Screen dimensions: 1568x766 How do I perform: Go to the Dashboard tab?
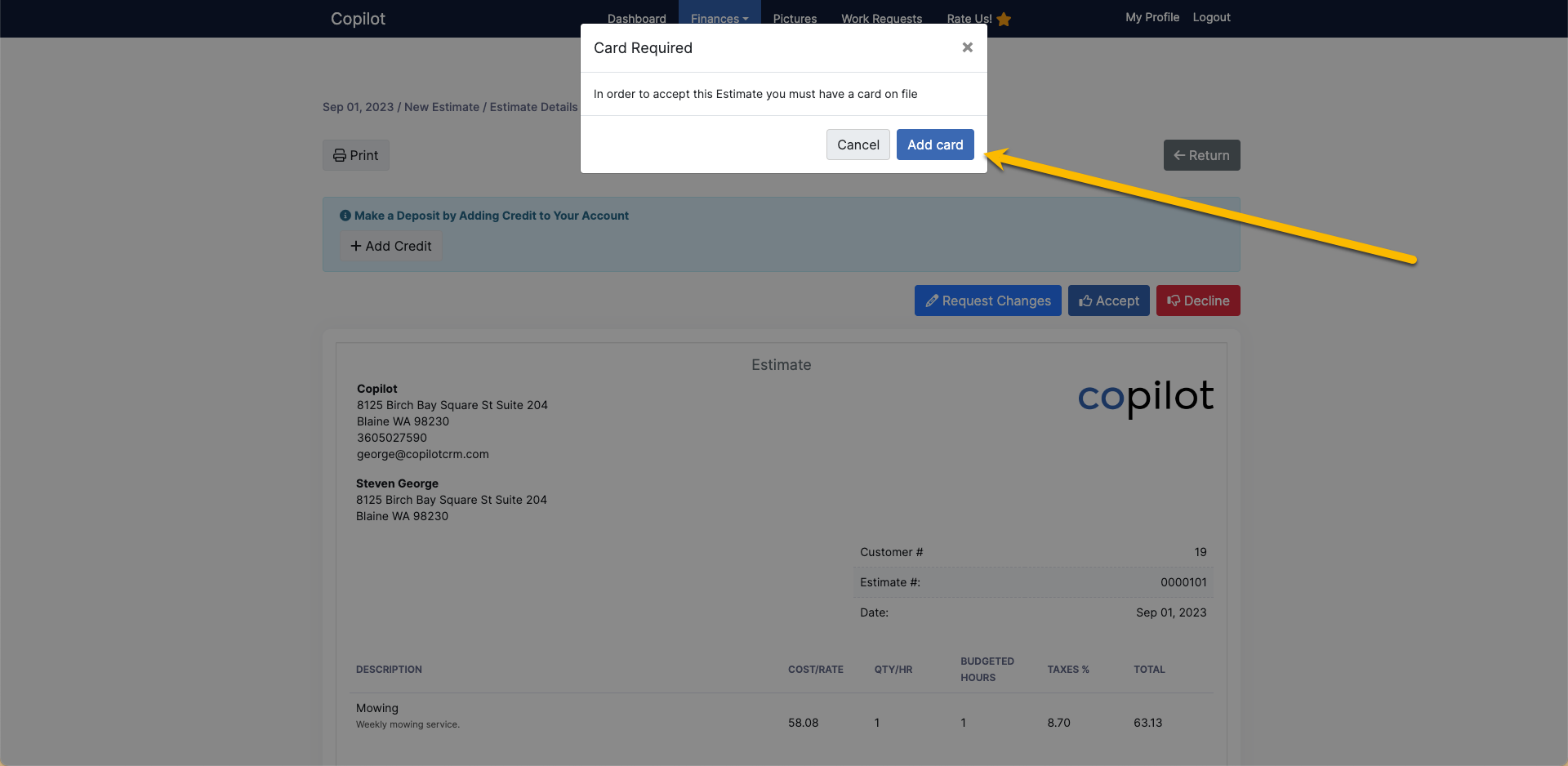(636, 19)
